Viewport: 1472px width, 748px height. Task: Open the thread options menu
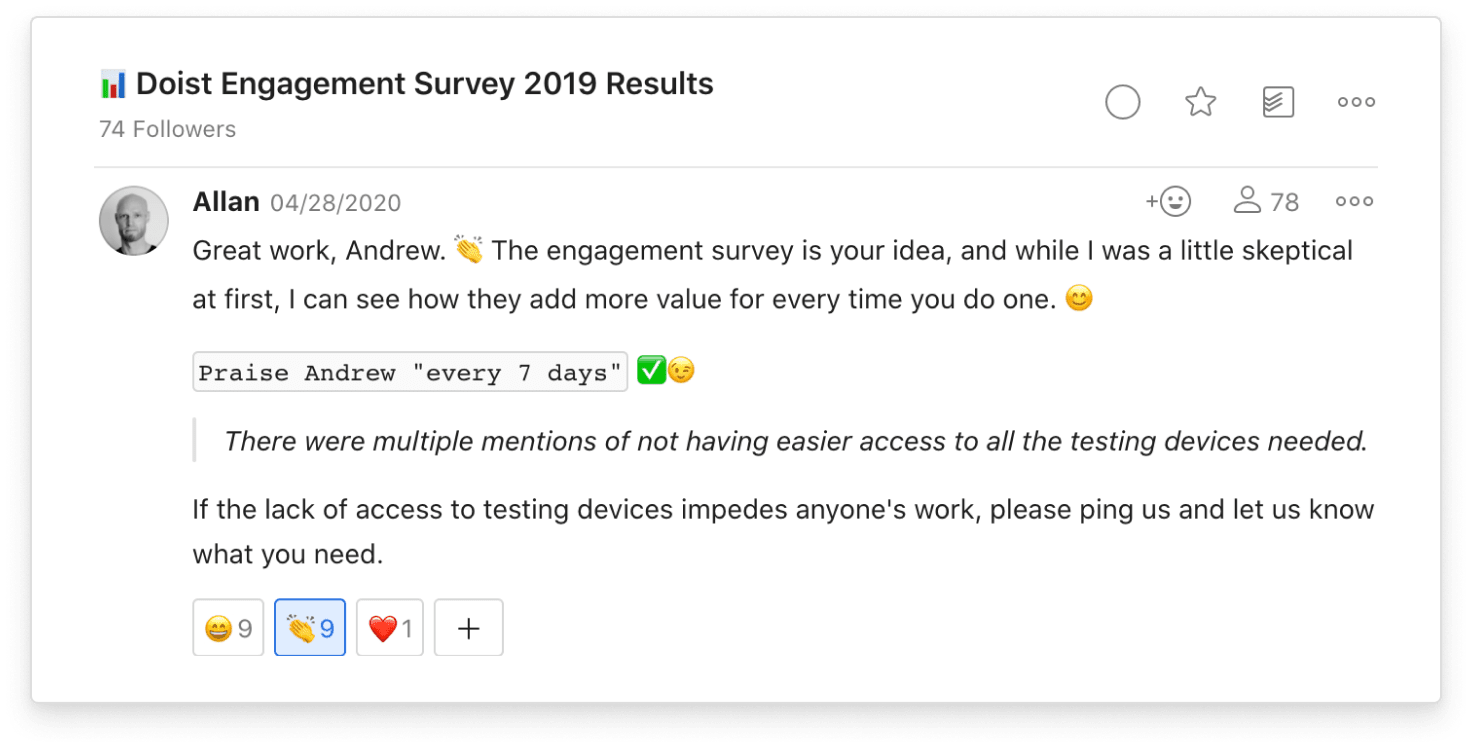[x=1355, y=101]
